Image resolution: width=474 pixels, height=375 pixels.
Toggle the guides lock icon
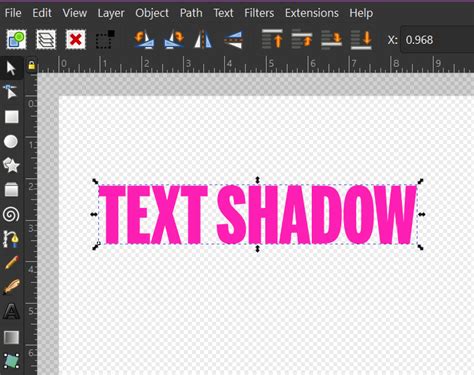[x=31, y=65]
